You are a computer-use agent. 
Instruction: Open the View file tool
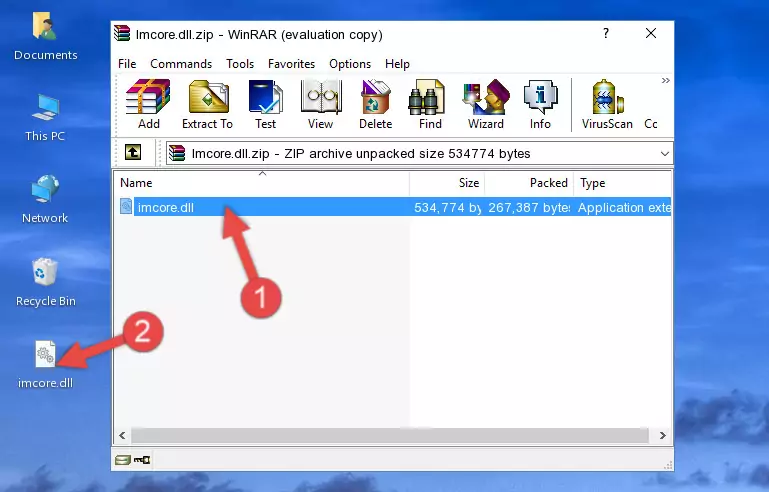click(x=321, y=104)
